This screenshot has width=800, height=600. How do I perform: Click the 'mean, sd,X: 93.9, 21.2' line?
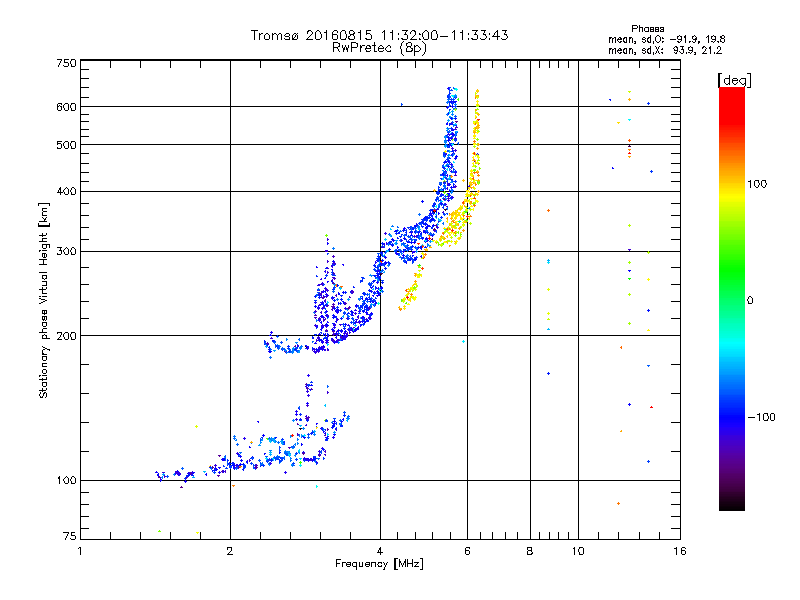pyautogui.click(x=665, y=50)
